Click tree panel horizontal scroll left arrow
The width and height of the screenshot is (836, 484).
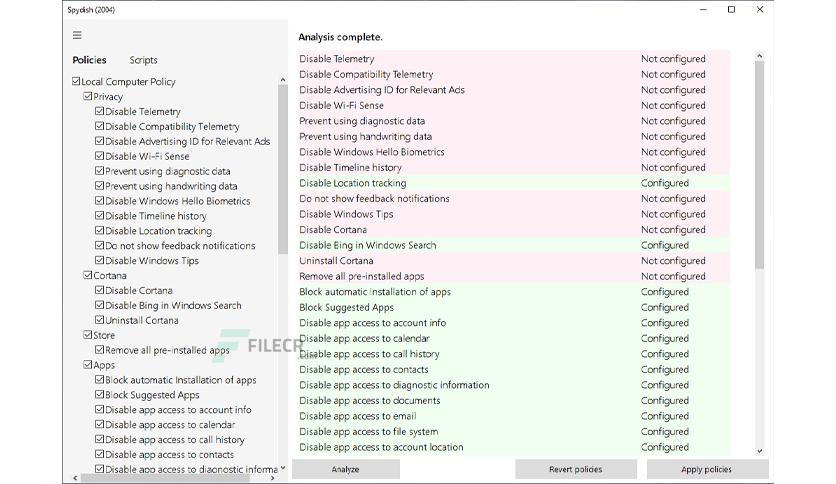coord(75,478)
